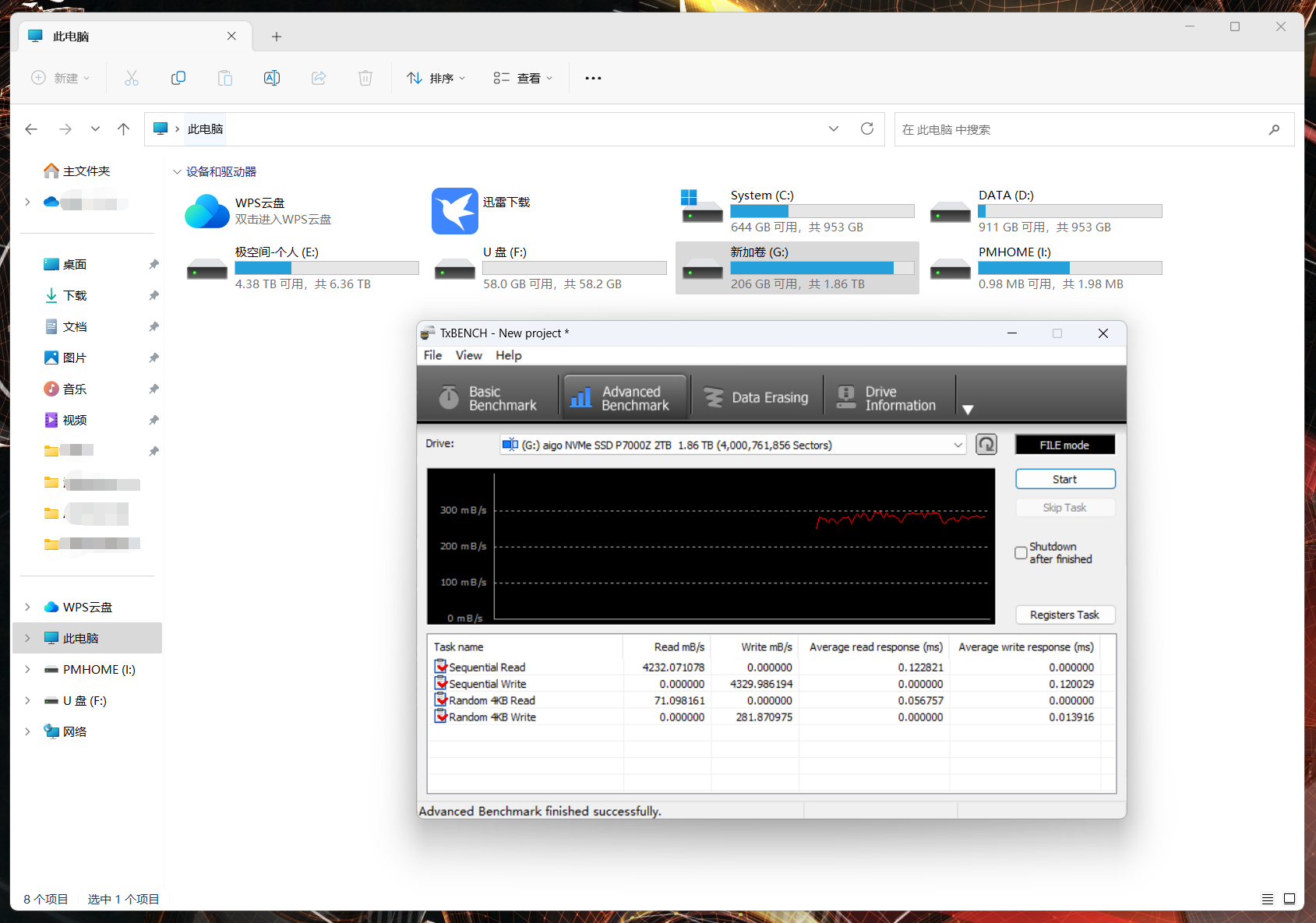
Task: Click the Delete trash icon in Explorer toolbar
Action: tap(365, 78)
